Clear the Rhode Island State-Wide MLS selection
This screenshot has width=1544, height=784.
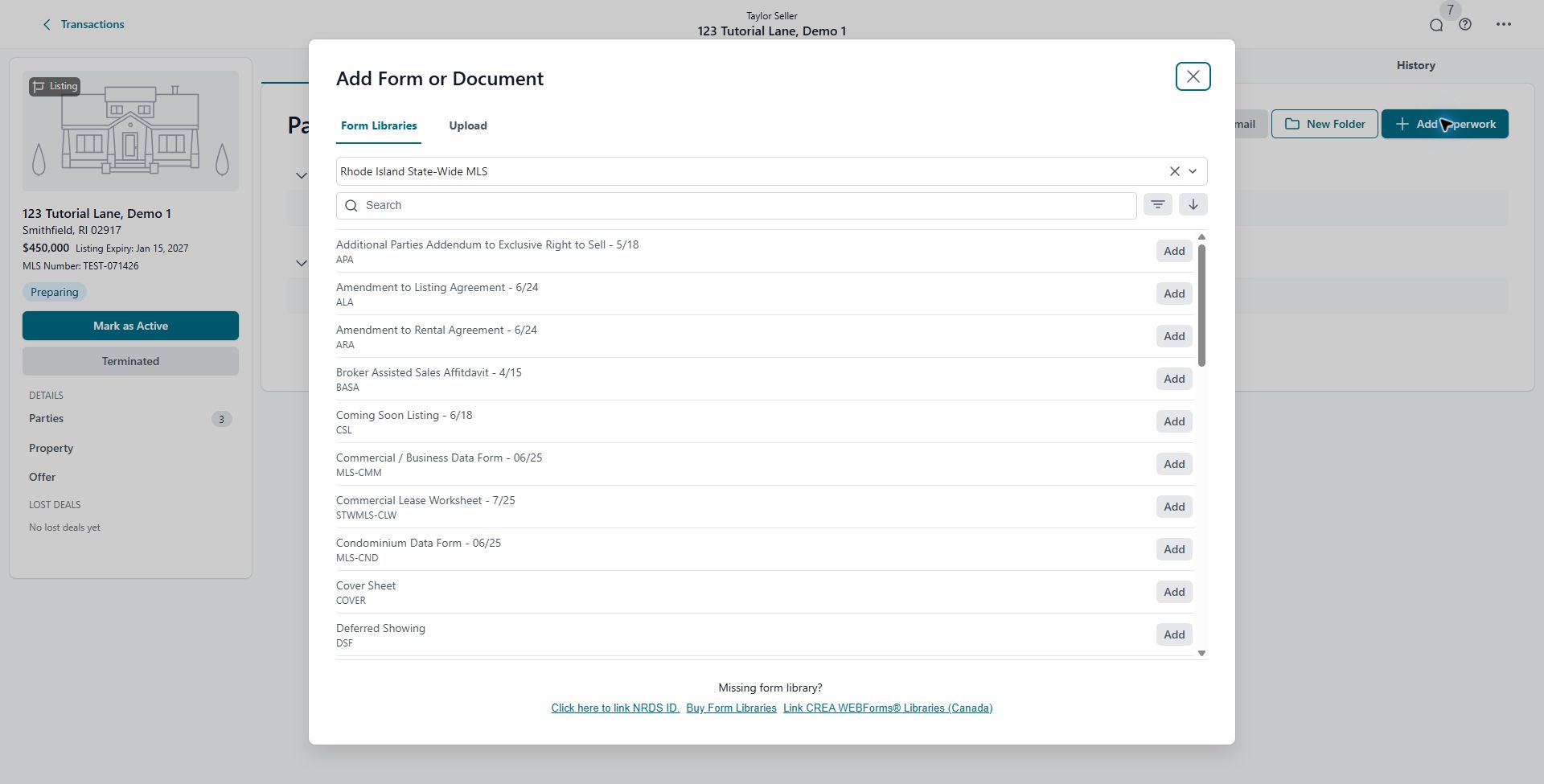click(x=1174, y=171)
